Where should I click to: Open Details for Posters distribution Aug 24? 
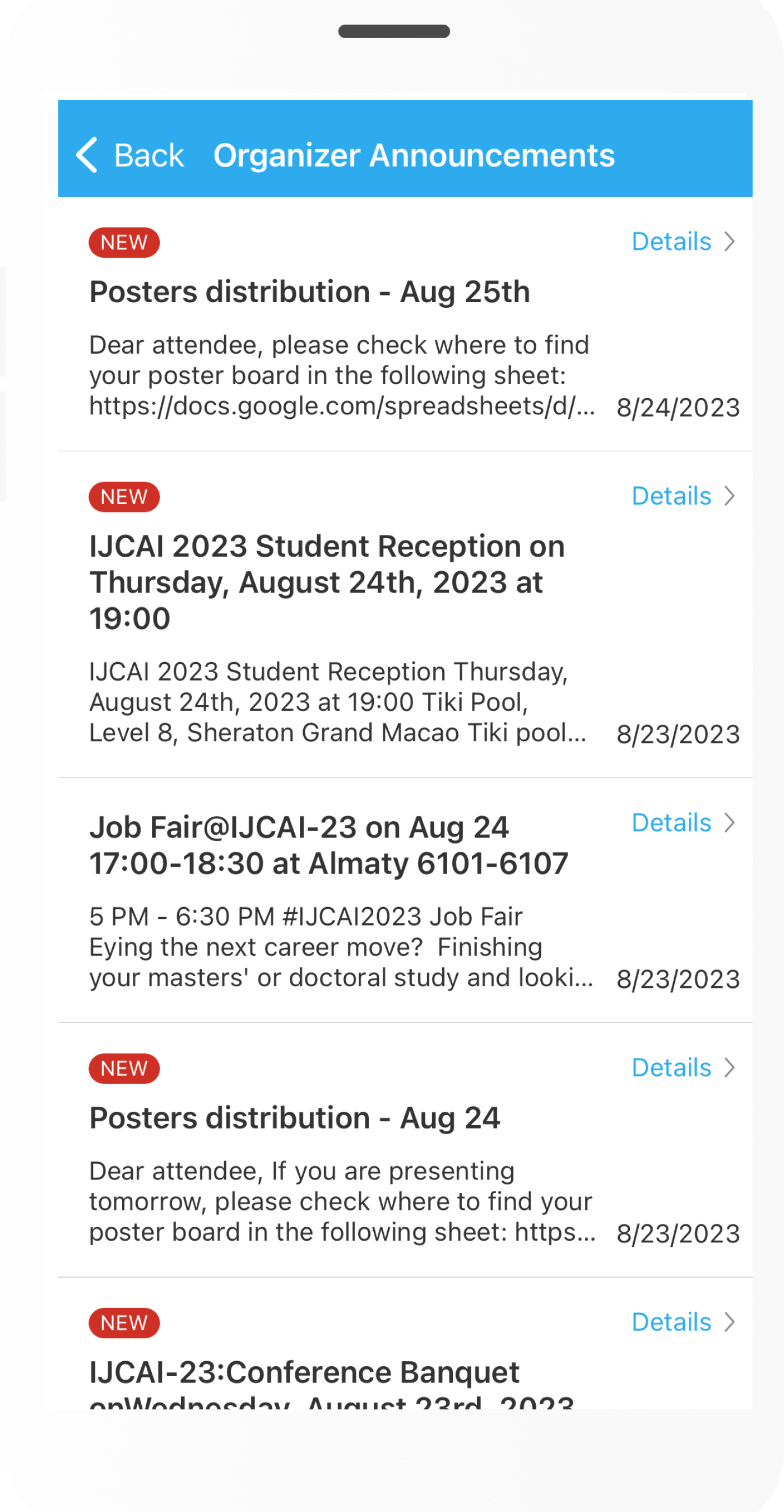pos(671,1067)
